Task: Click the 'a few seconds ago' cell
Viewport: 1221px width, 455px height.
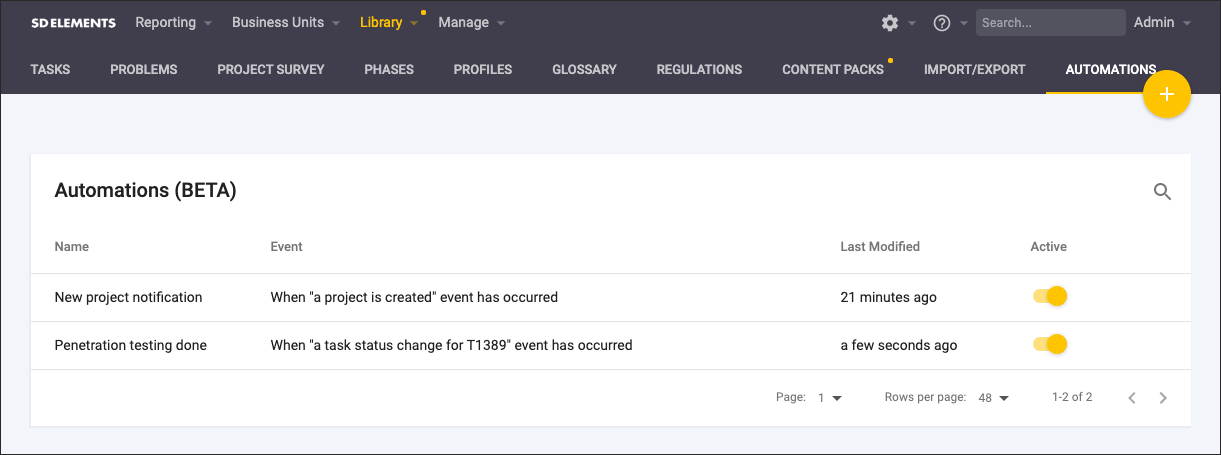Action: click(898, 345)
